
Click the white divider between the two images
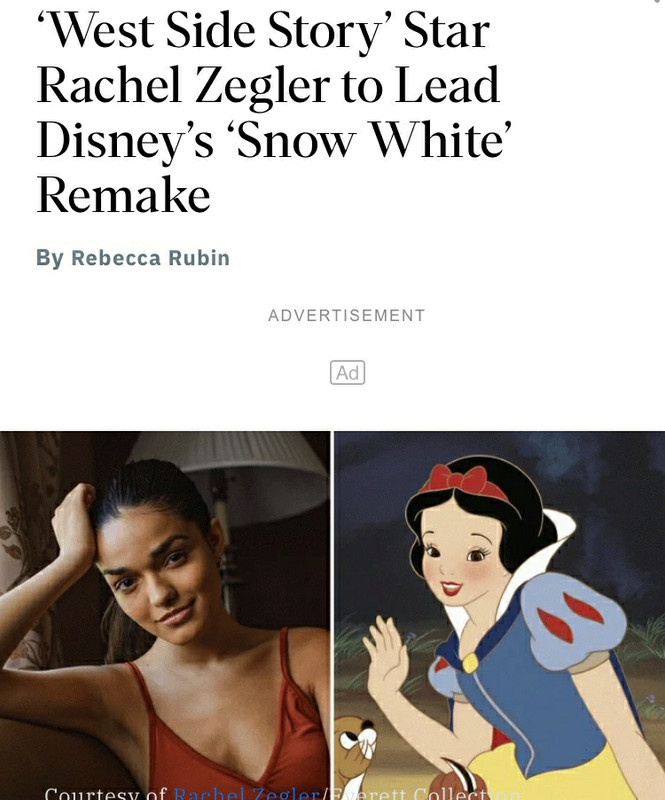click(332, 615)
